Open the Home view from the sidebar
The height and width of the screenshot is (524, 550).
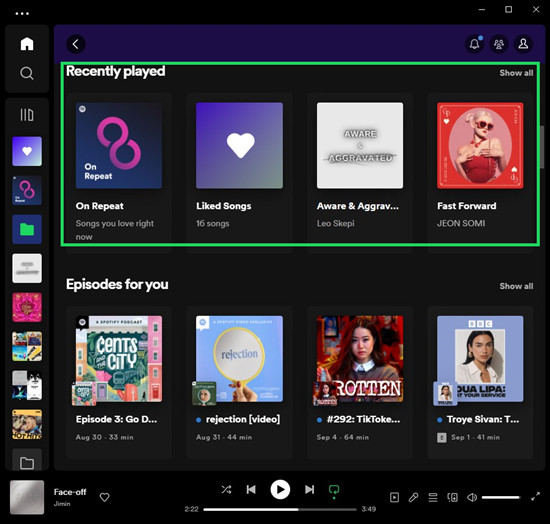[27, 44]
